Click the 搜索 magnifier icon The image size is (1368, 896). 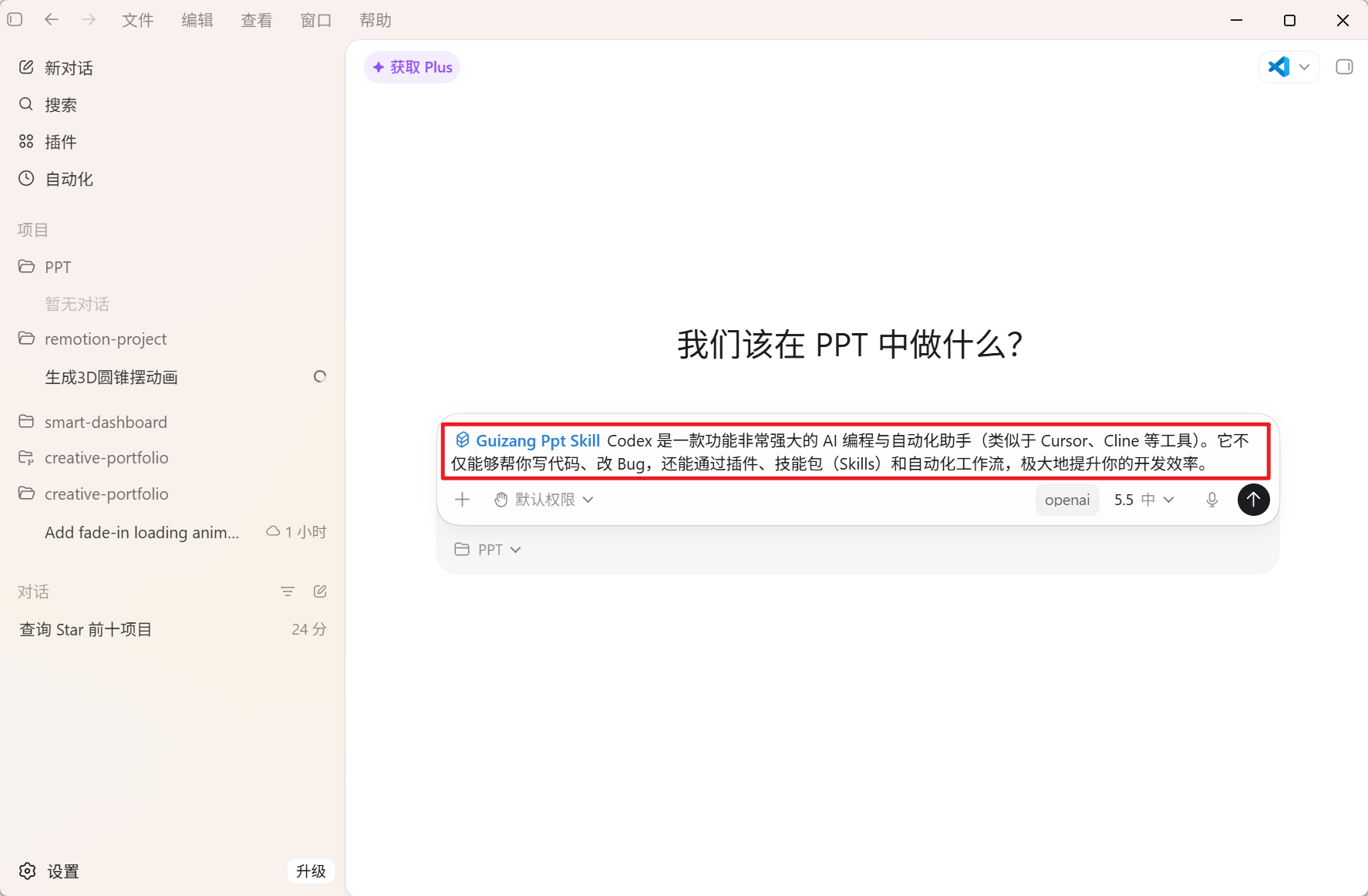point(26,104)
